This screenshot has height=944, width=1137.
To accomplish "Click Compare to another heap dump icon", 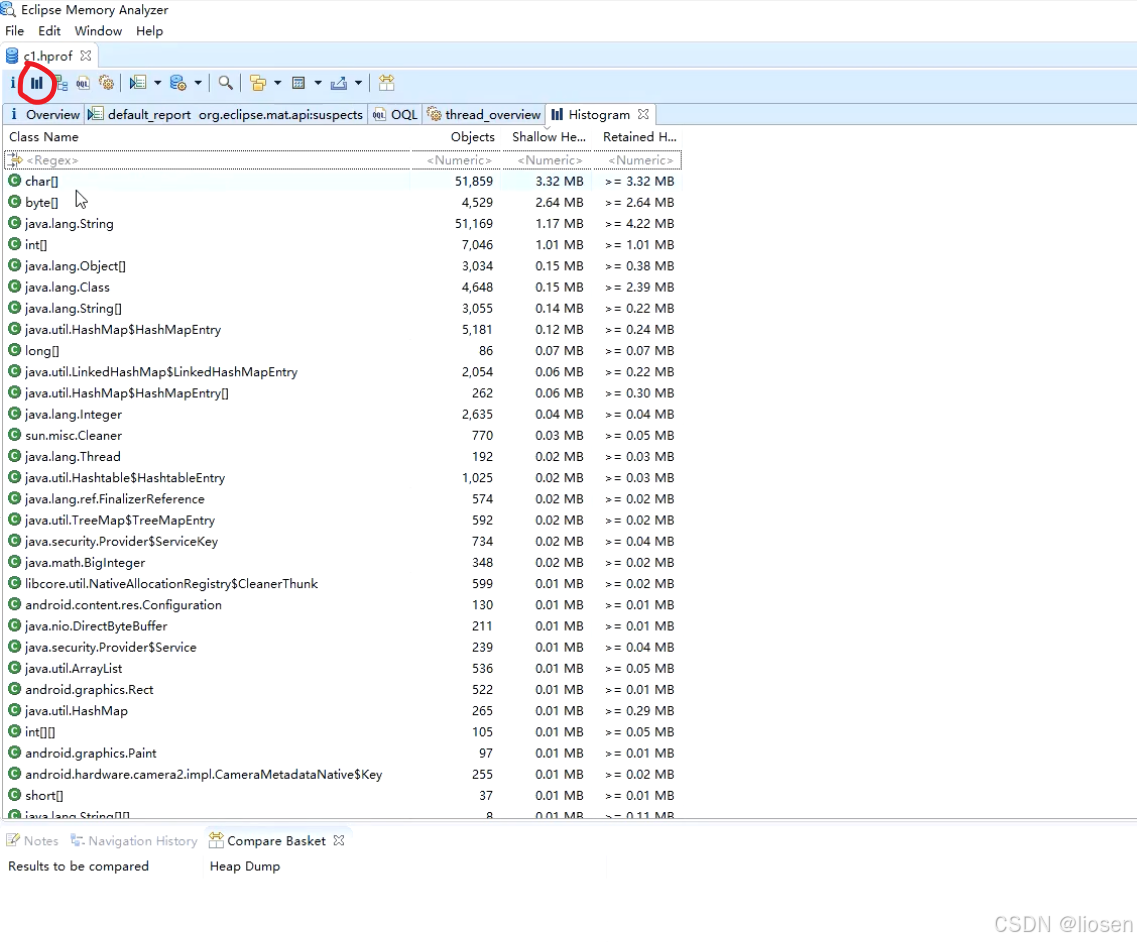I will 386,83.
